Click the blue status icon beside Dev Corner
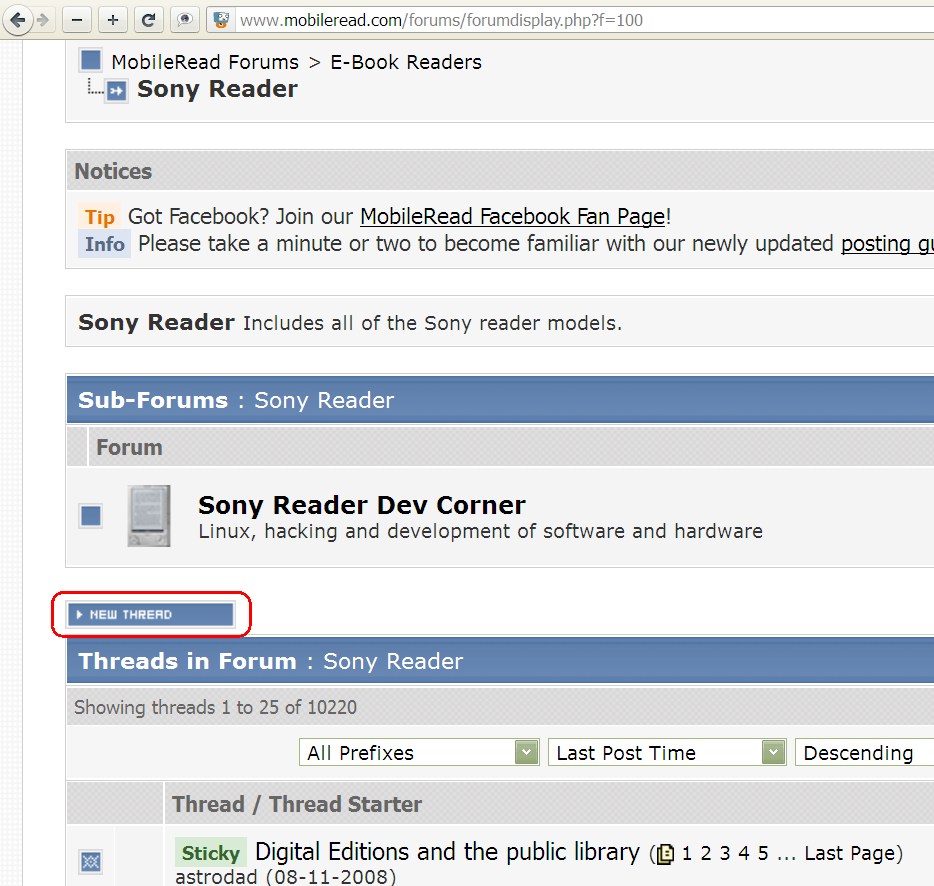The image size is (934, 886). (x=91, y=515)
